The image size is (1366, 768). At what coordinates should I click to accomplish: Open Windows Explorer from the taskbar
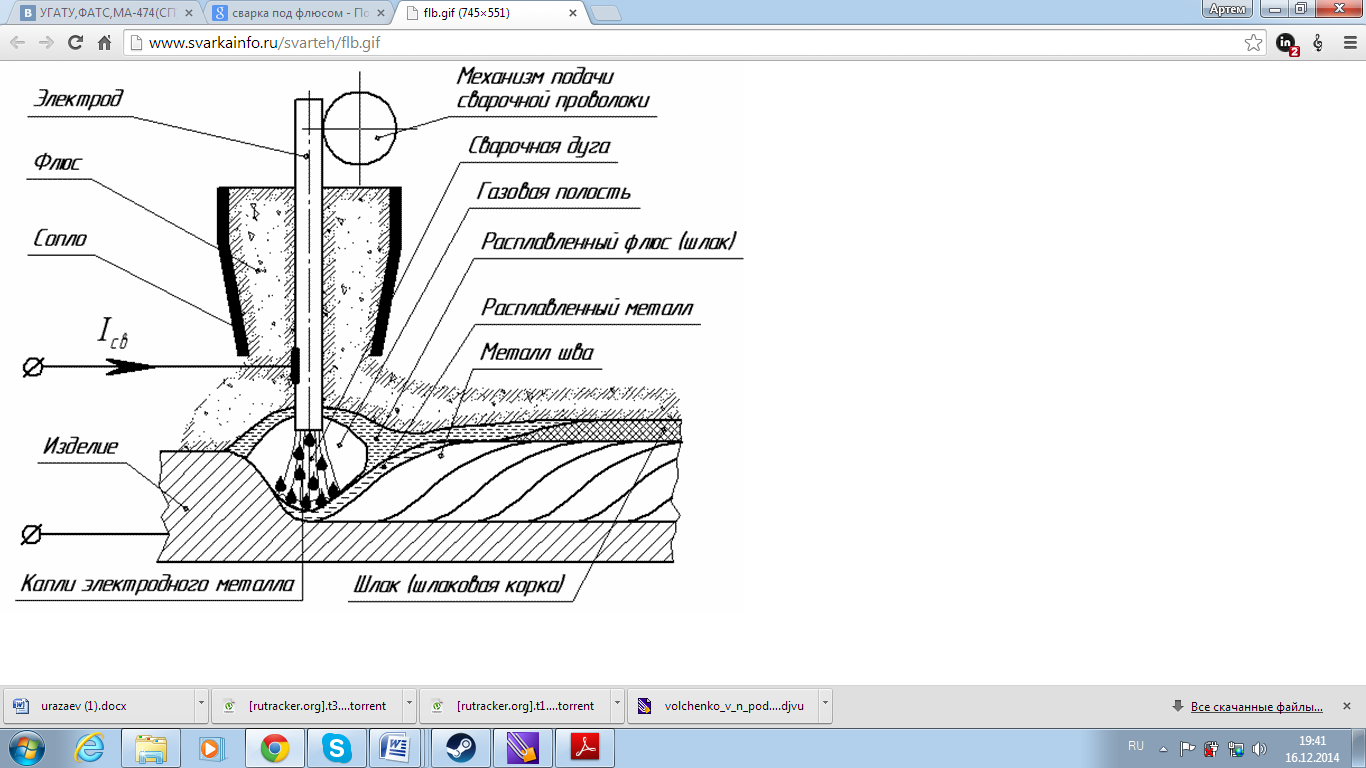[x=151, y=747]
